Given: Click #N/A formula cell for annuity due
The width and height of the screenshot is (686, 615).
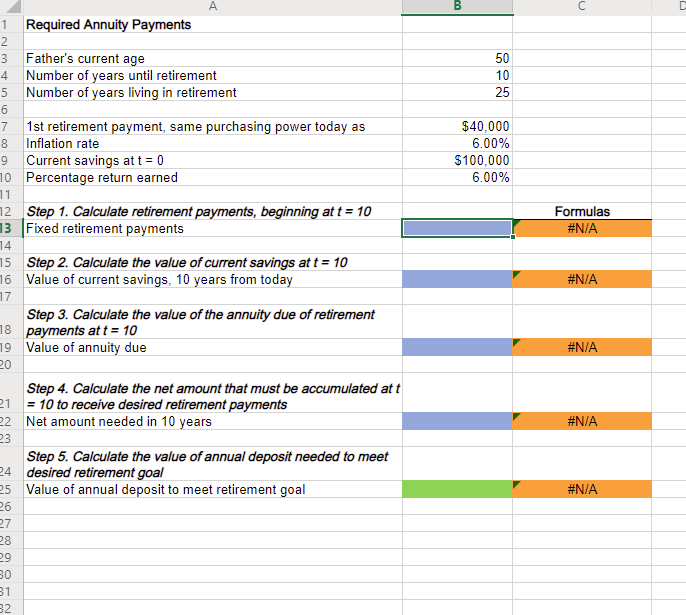Looking at the screenshot, I should 582,347.
